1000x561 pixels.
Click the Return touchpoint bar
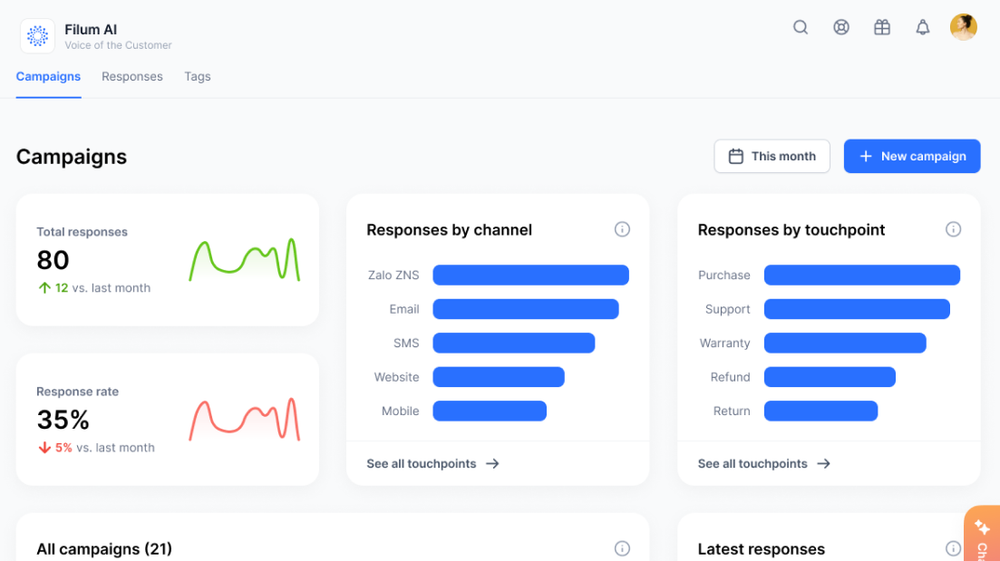point(821,411)
